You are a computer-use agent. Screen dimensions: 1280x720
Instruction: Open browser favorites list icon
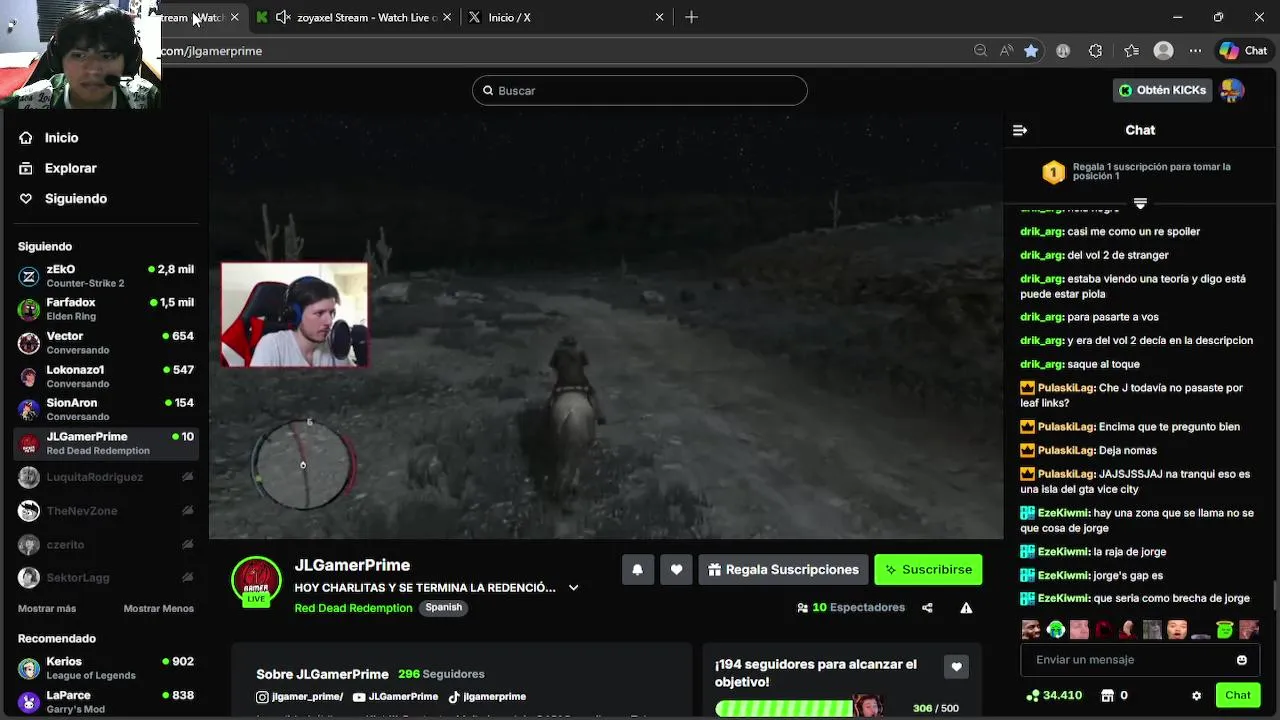pyautogui.click(x=1131, y=51)
